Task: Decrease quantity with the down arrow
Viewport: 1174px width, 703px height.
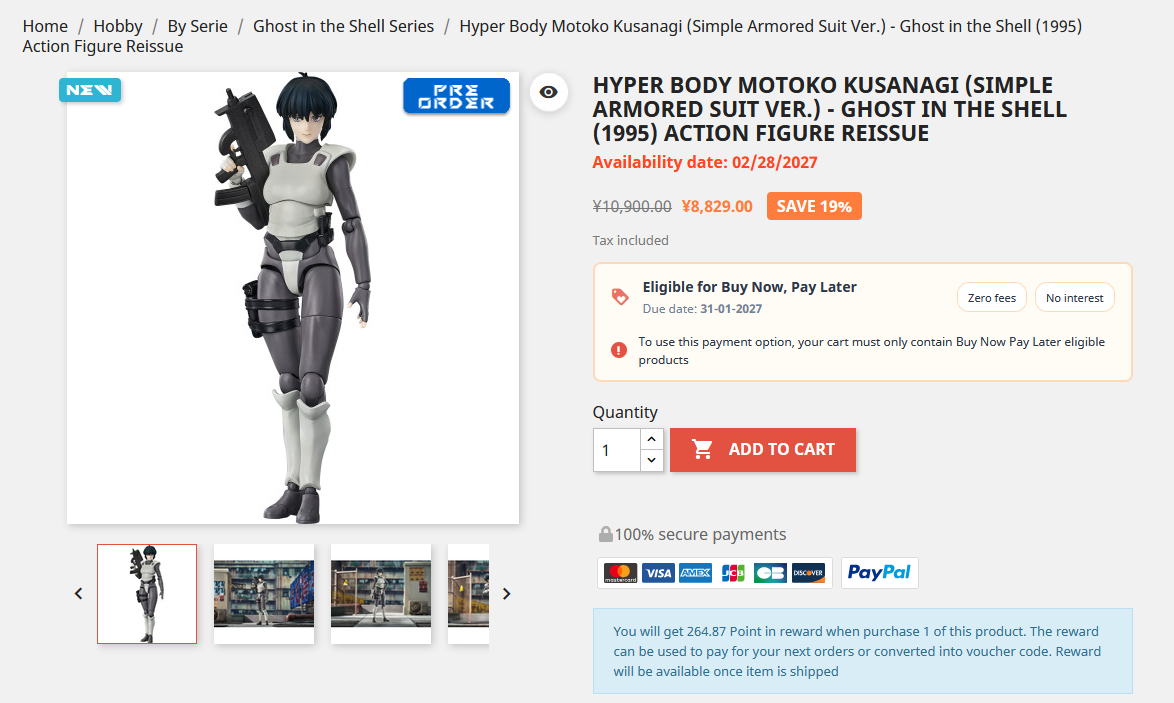Action: [651, 460]
